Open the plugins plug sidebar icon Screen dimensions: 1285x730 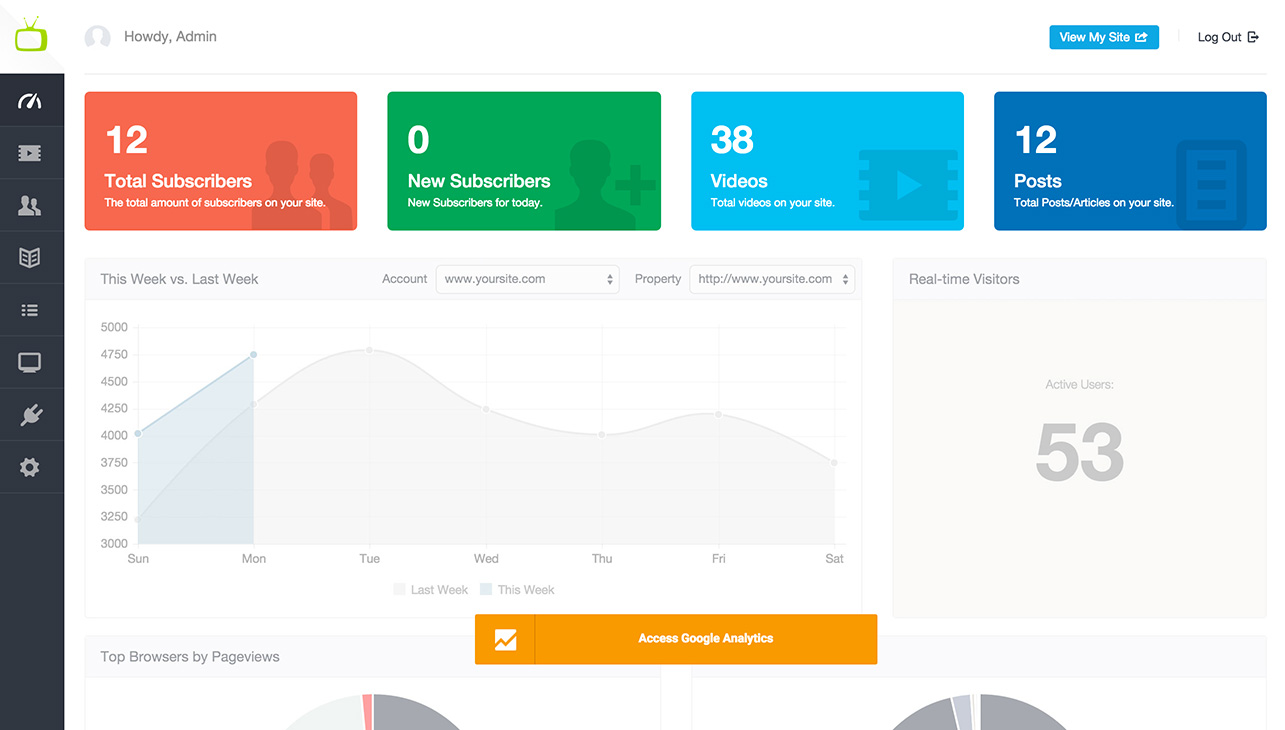tap(30, 415)
